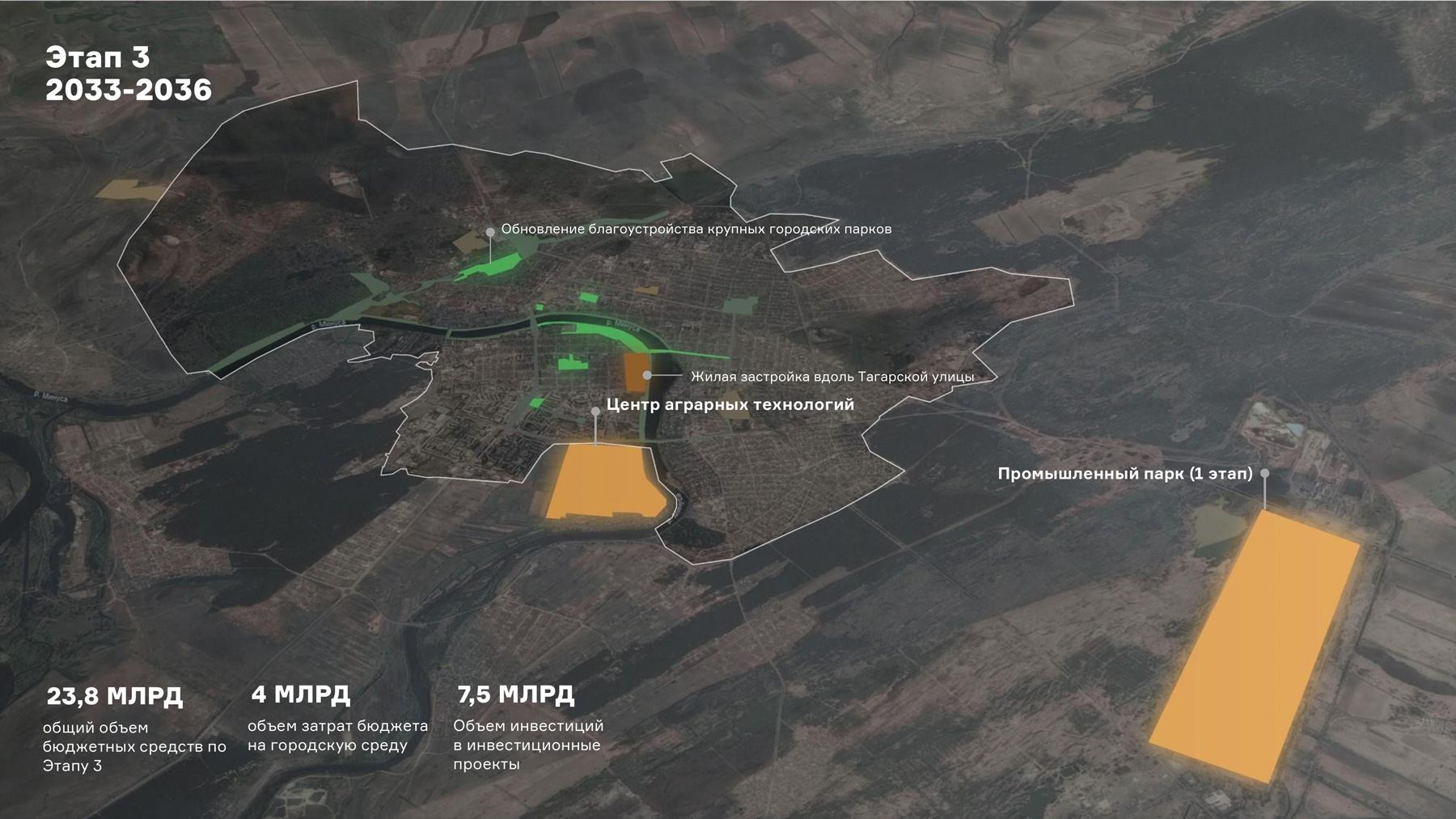1456x819 pixels.
Task: Open 'Обновление благоустройства крупных городских парков' label
Action: click(x=696, y=230)
